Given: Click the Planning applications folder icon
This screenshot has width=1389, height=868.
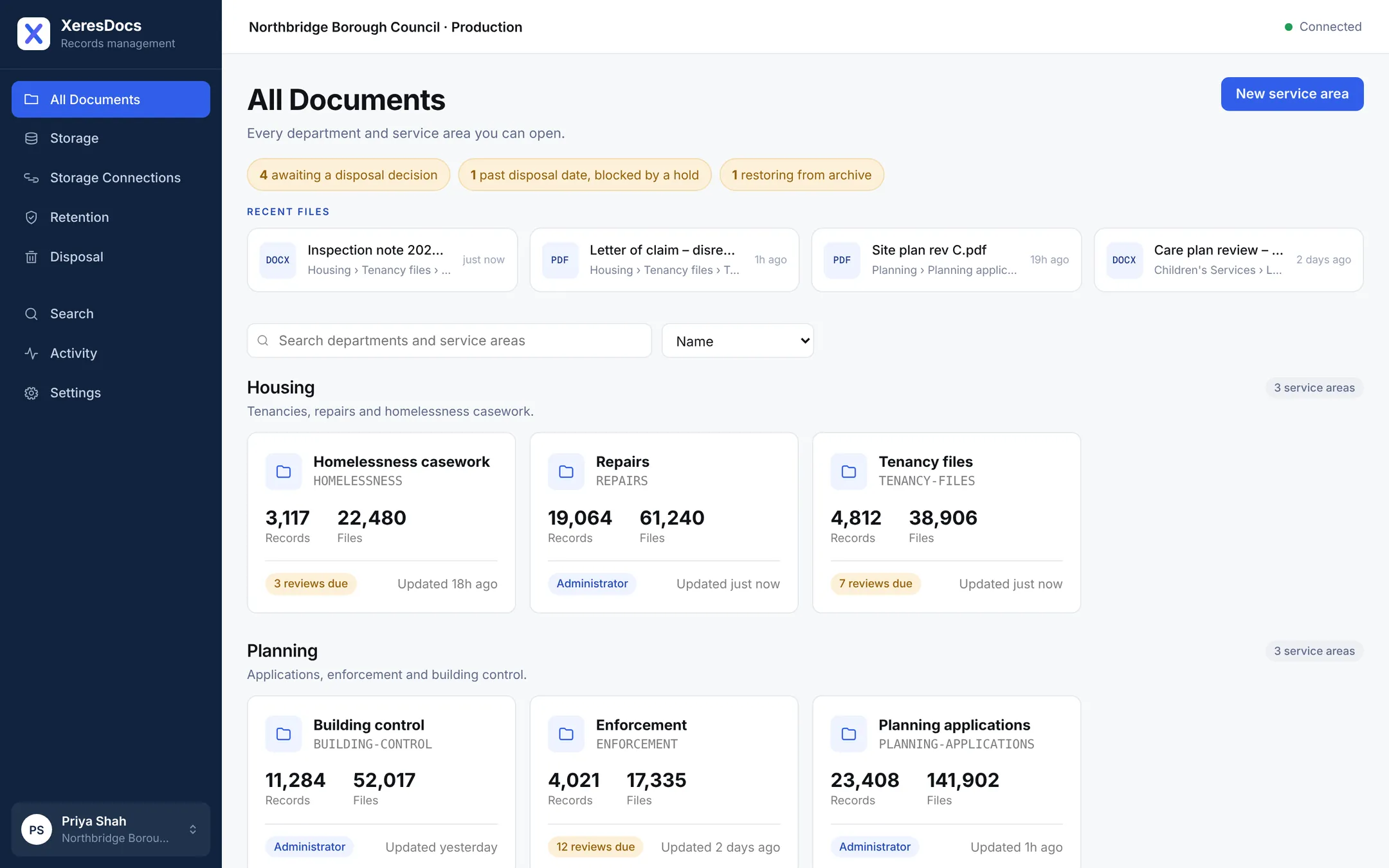Looking at the screenshot, I should (849, 734).
